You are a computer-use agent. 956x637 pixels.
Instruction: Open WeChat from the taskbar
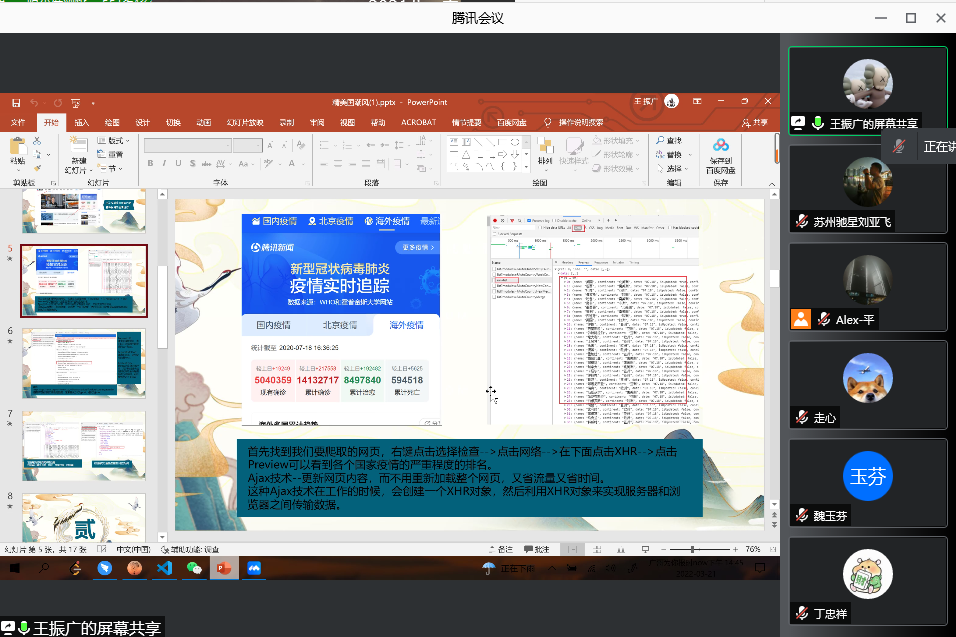tap(194, 568)
